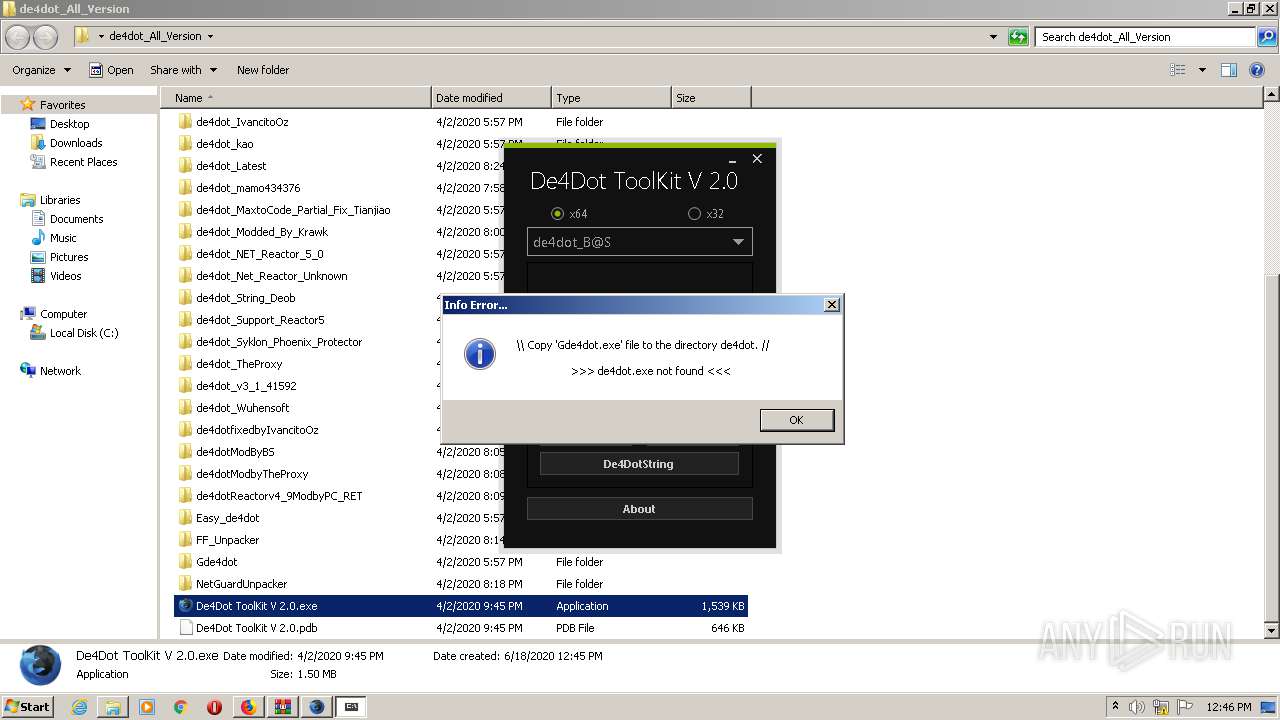Change the view using views icon

click(x=1178, y=70)
